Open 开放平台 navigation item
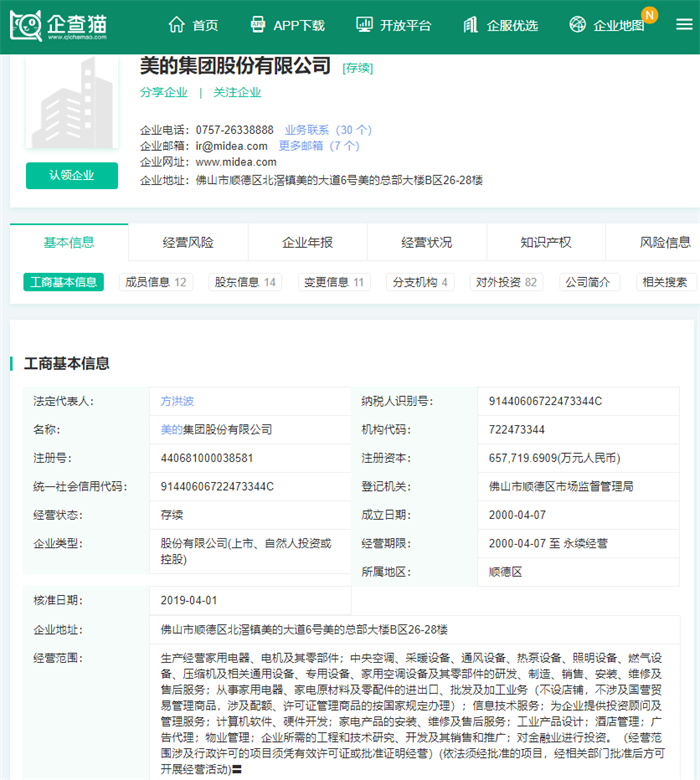Image resolution: width=700 pixels, height=780 pixels. click(405, 25)
